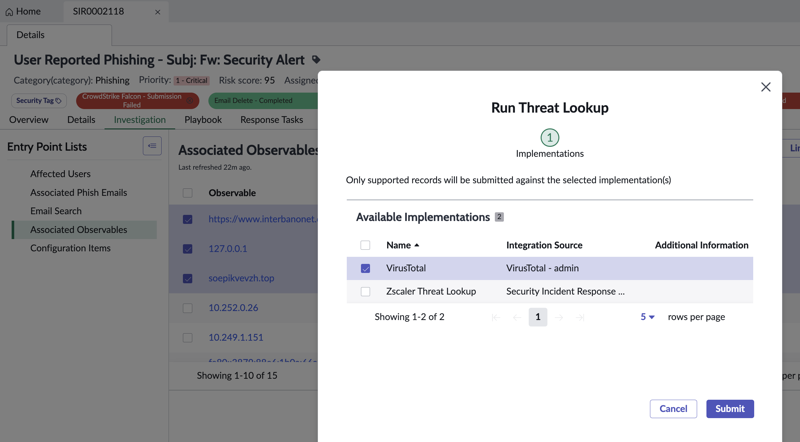Go to previous page of implementations

pyautogui.click(x=517, y=317)
